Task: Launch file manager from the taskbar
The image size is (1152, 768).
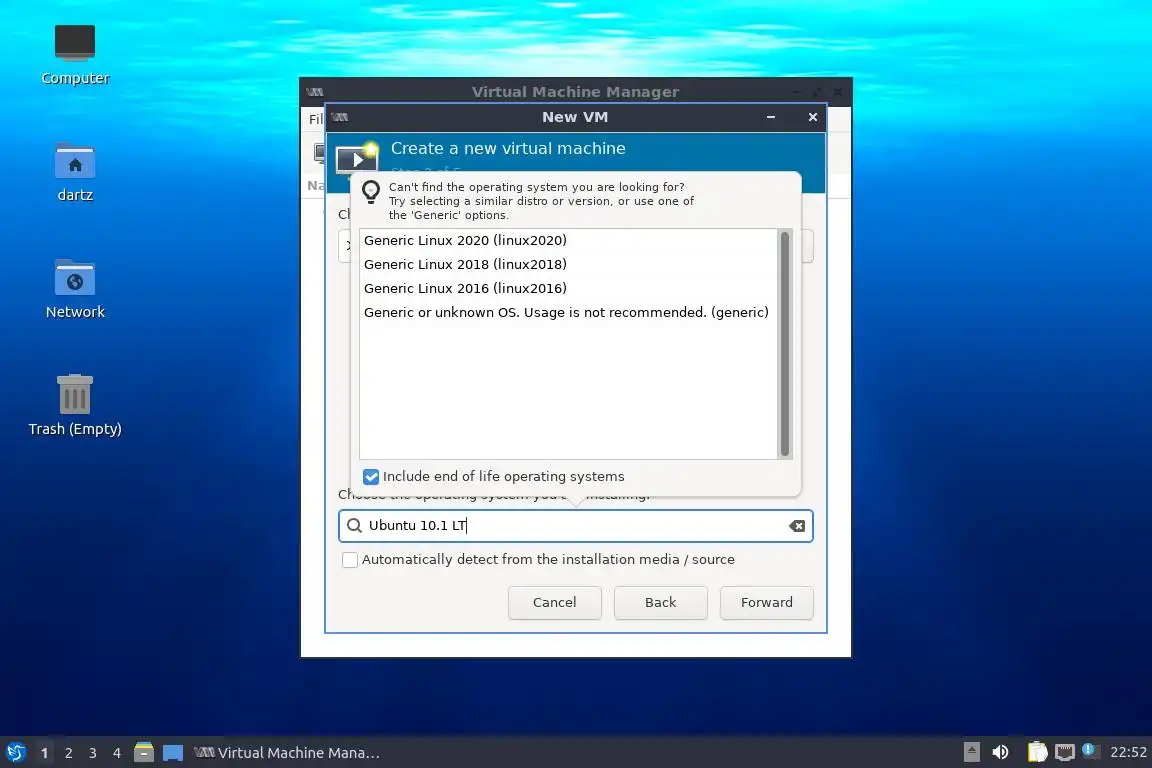Action: 144,752
